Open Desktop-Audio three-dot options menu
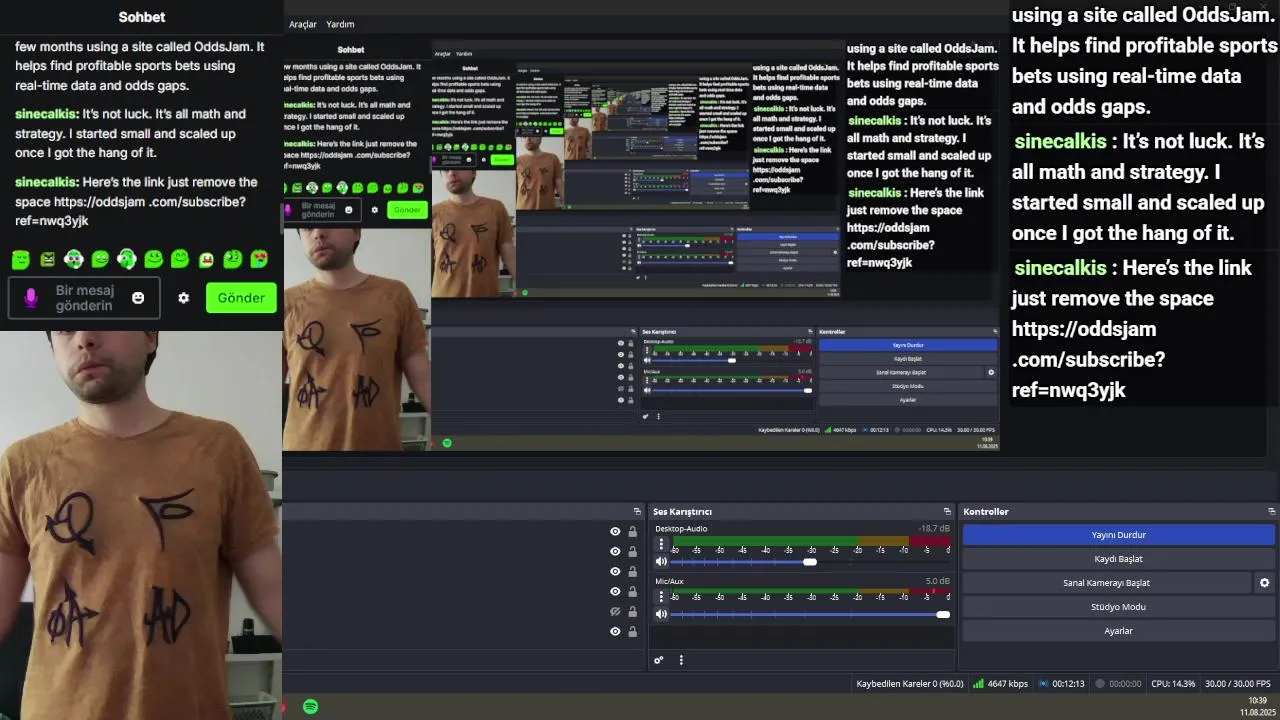The width and height of the screenshot is (1280, 720). 661,545
